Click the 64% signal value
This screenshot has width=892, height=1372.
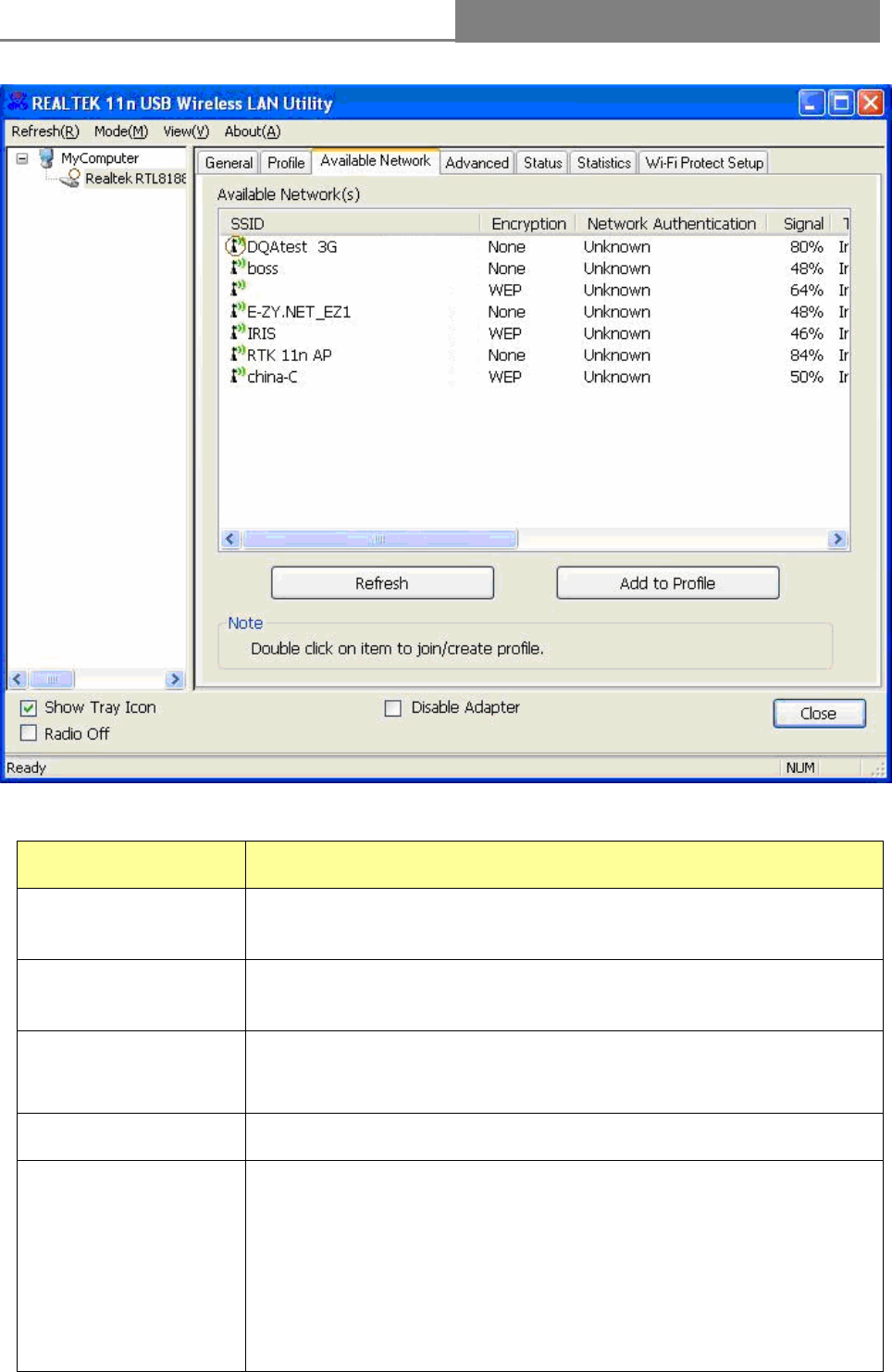(x=806, y=291)
